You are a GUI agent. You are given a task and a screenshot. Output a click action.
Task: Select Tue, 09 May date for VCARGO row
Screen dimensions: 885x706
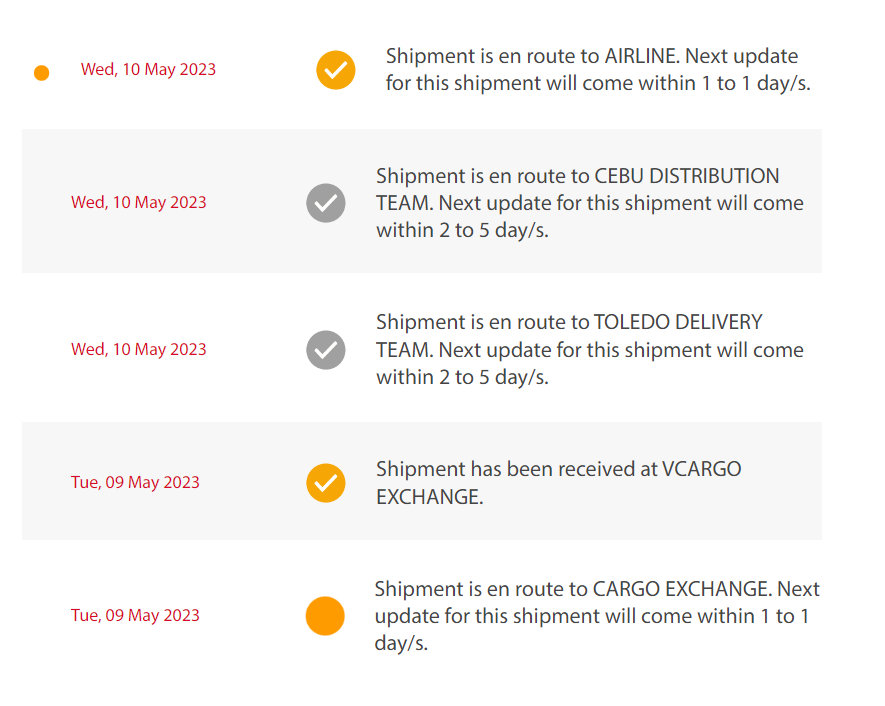tap(135, 483)
